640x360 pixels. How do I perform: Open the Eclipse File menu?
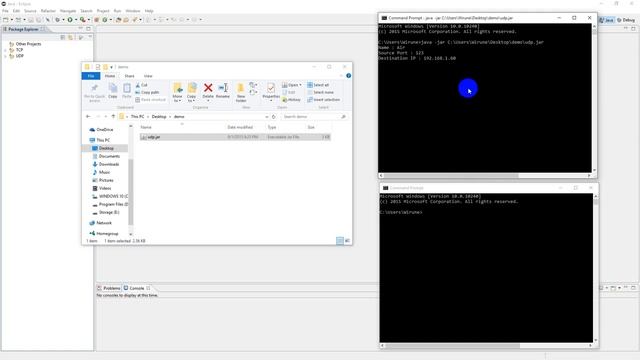[5, 11]
